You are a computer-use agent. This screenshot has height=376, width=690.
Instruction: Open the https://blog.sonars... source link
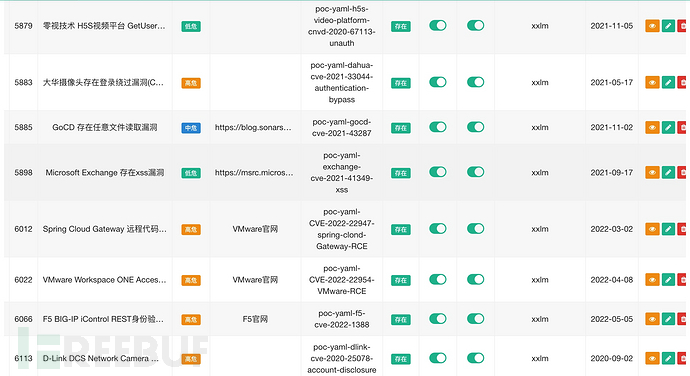click(253, 127)
